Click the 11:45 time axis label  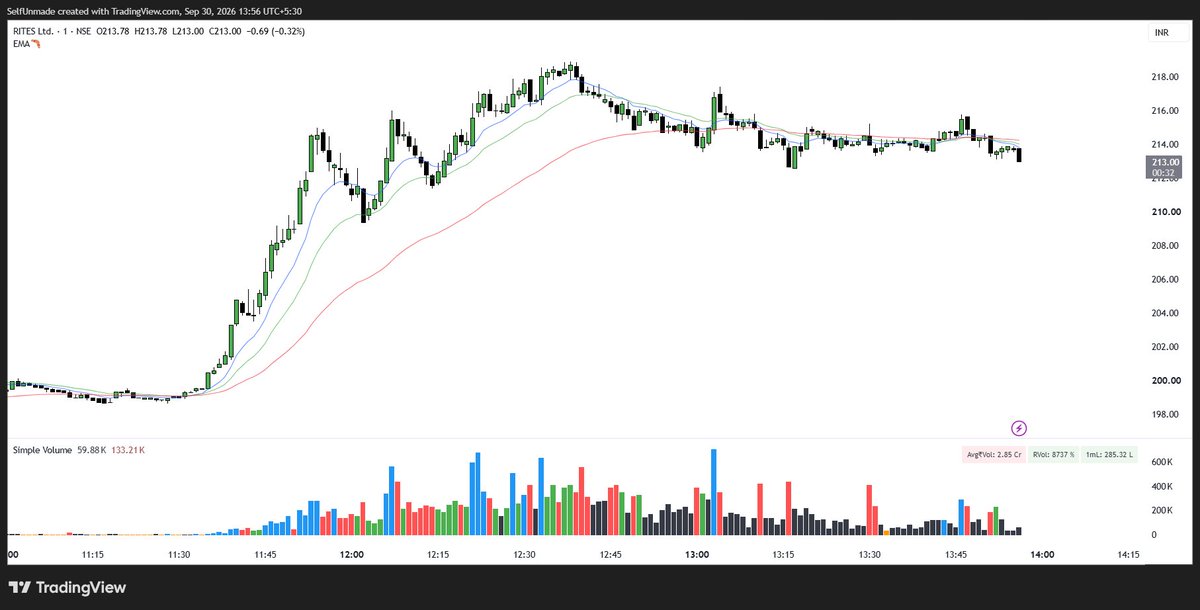pyautogui.click(x=266, y=555)
